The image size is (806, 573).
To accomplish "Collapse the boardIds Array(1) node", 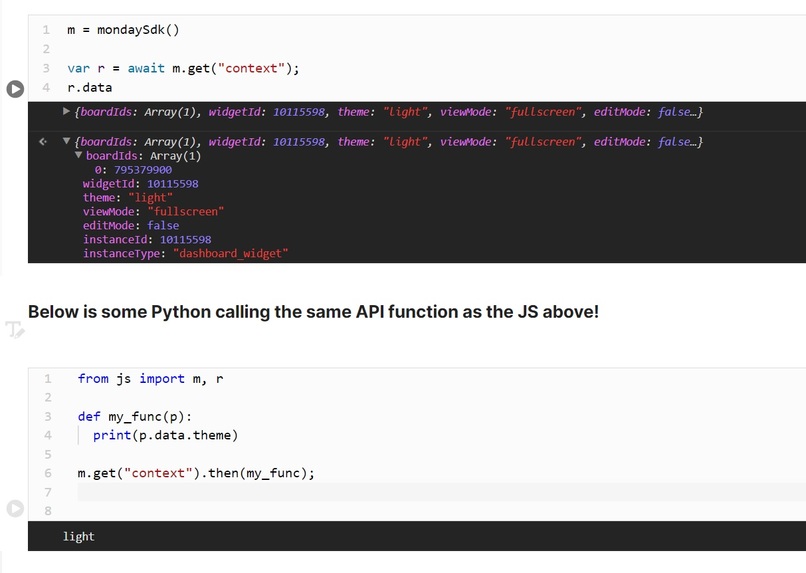I will [78, 155].
